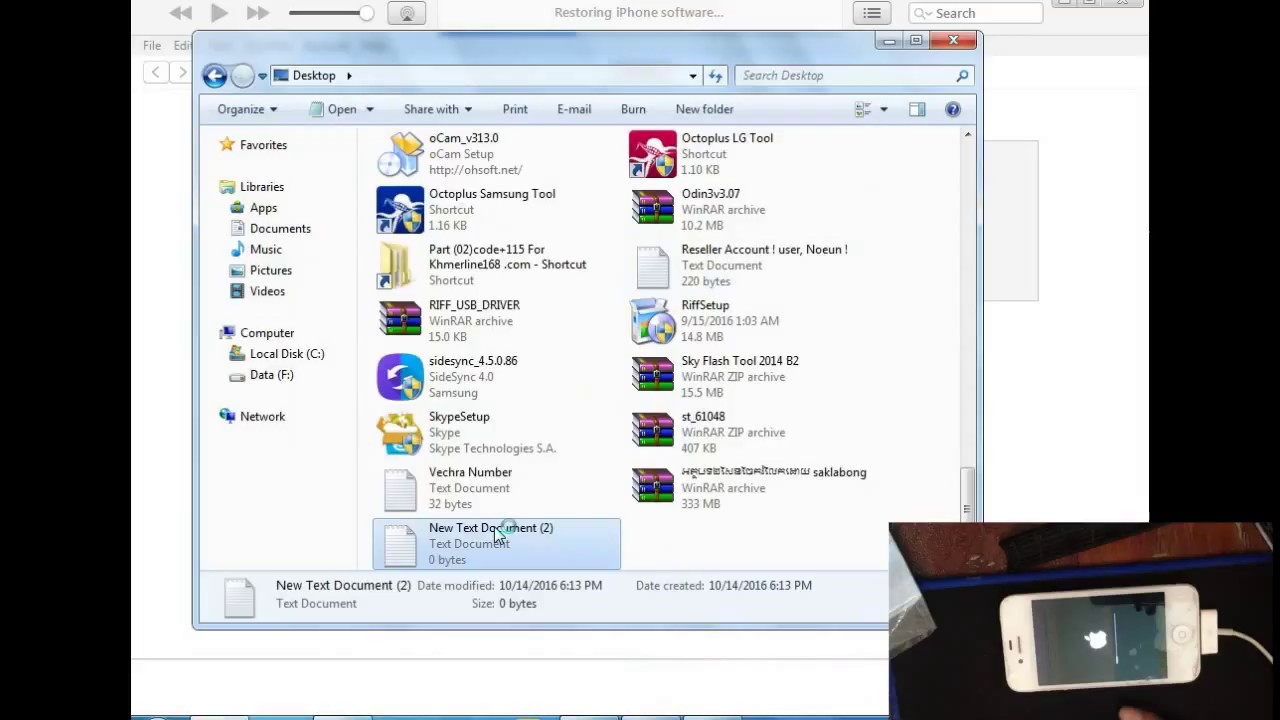The height and width of the screenshot is (720, 1280).
Task: Click the Change your view icon
Action: pos(863,109)
